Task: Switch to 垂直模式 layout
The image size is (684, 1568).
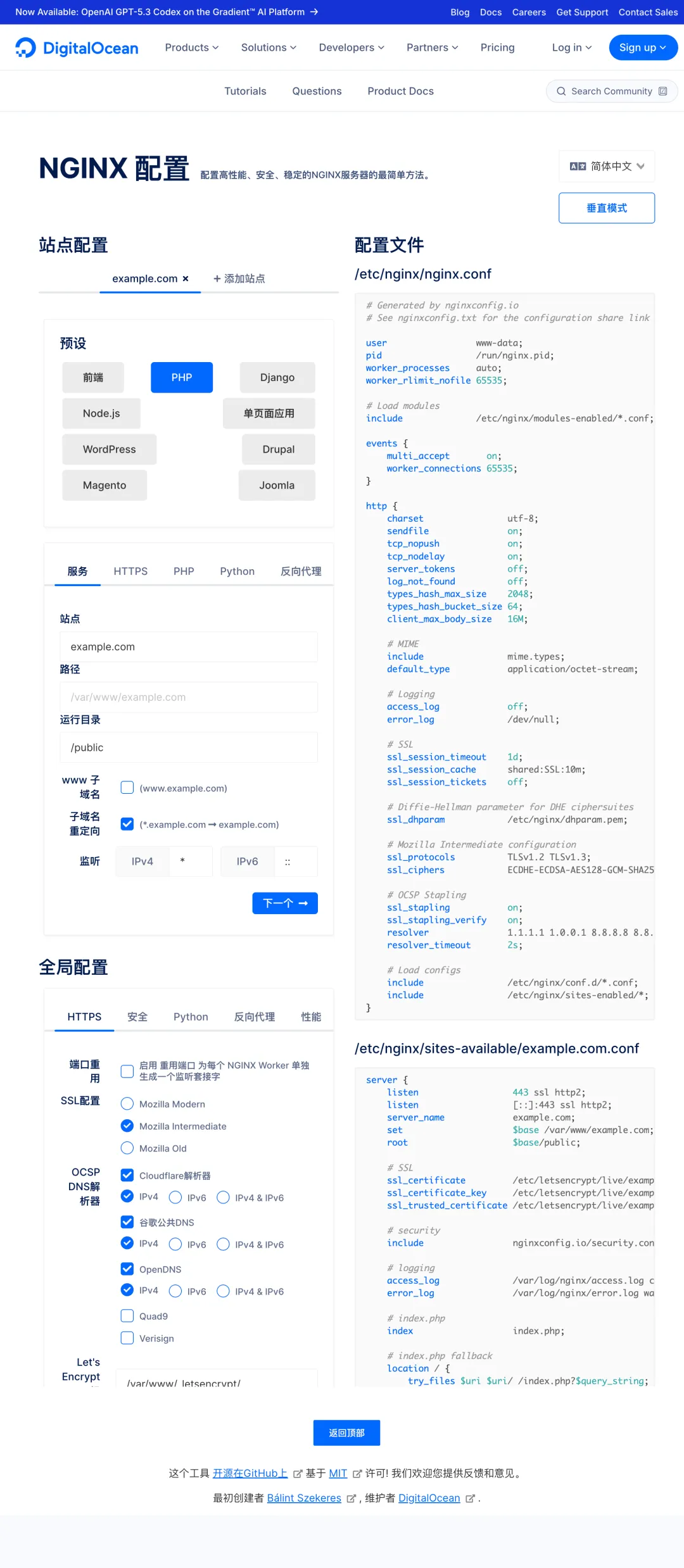Action: click(x=607, y=208)
